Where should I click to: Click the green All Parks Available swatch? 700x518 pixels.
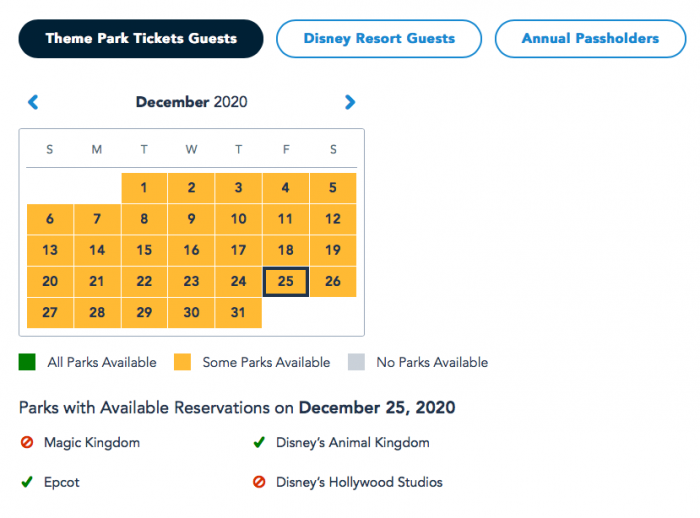(x=27, y=362)
